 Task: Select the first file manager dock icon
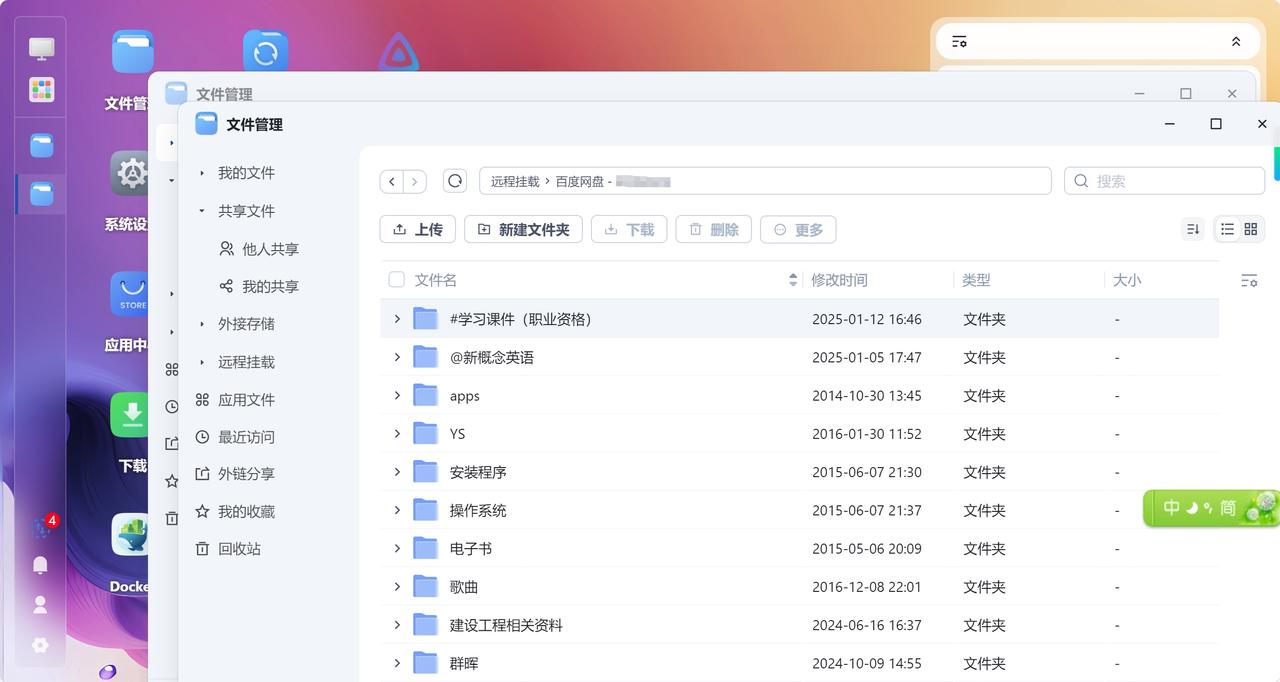pyautogui.click(x=41, y=146)
